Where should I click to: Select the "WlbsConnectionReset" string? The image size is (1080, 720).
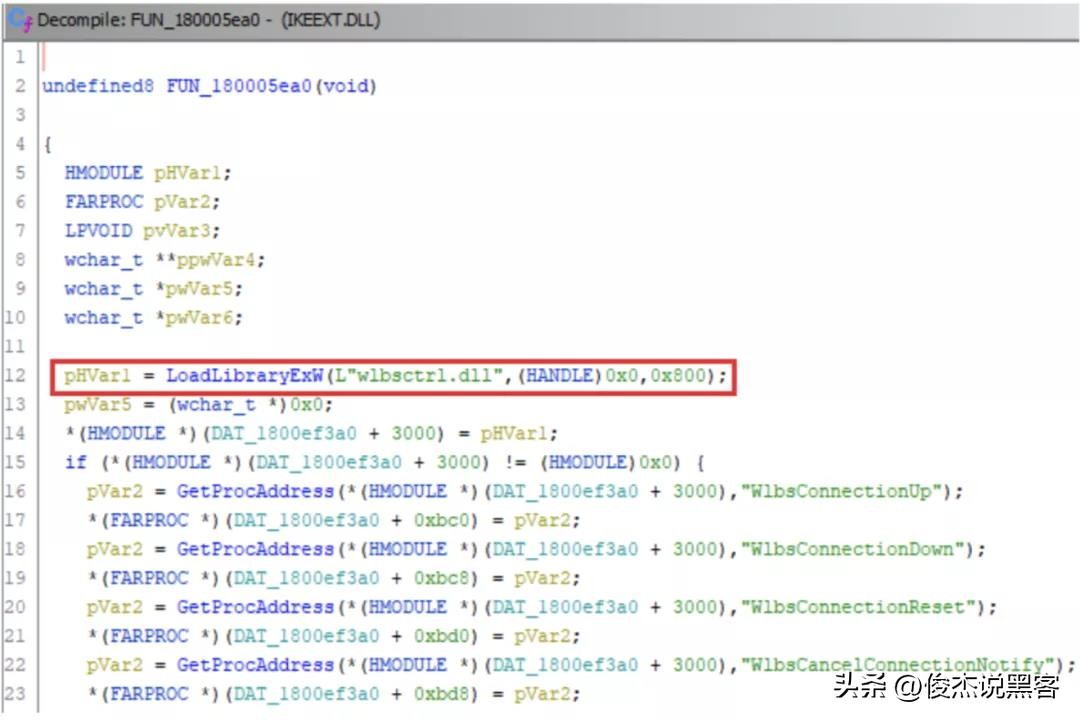pos(858,607)
